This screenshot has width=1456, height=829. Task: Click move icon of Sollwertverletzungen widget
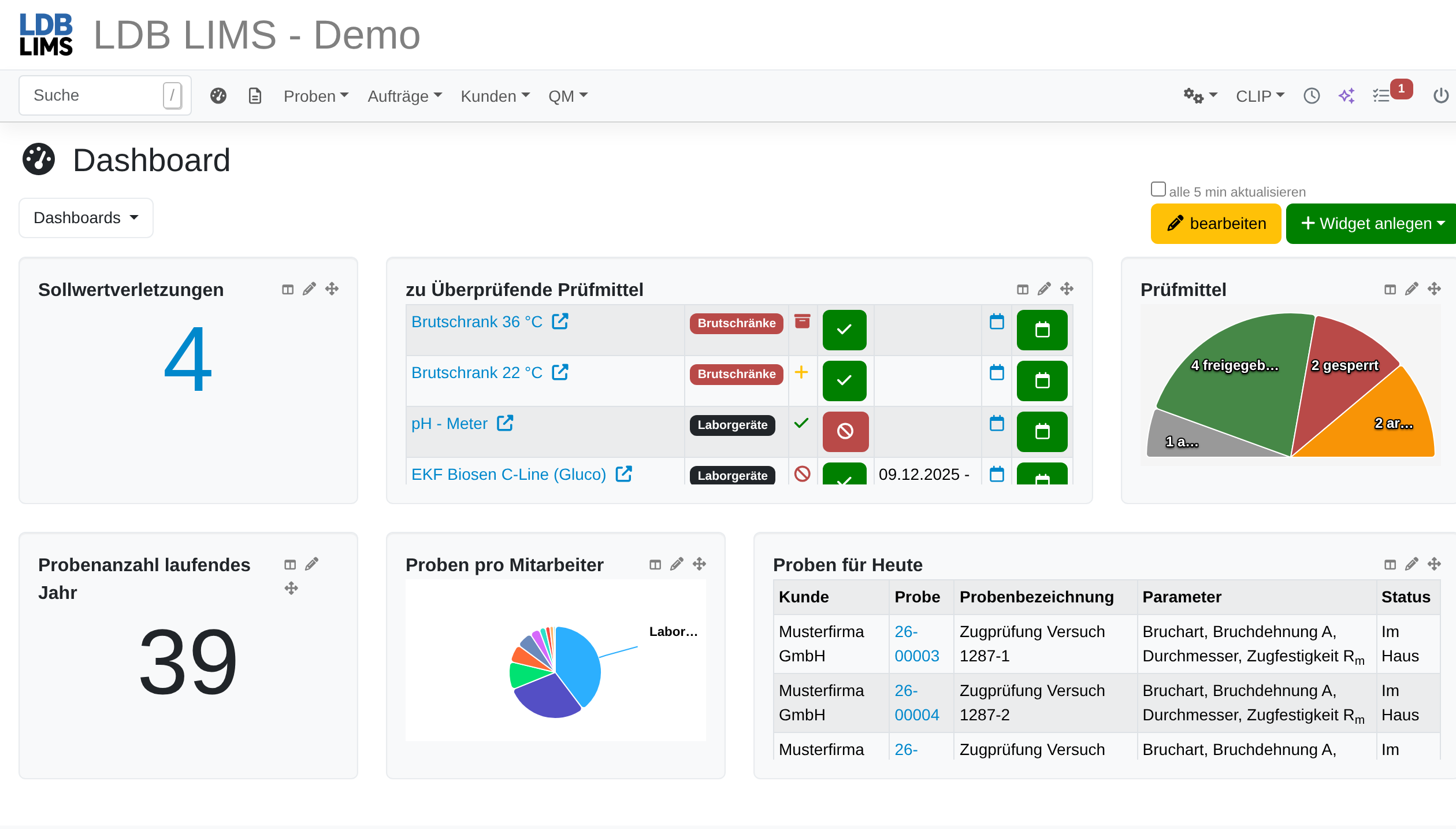[332, 288]
